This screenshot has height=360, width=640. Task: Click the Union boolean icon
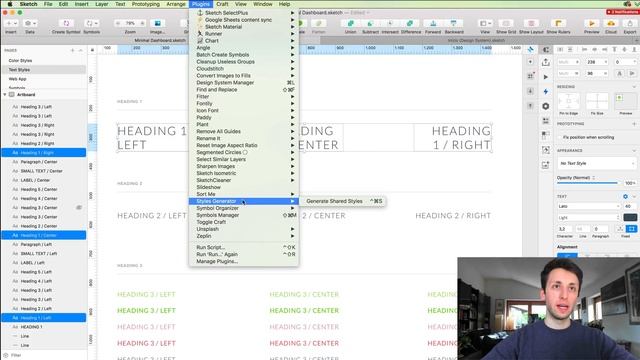pos(351,23)
